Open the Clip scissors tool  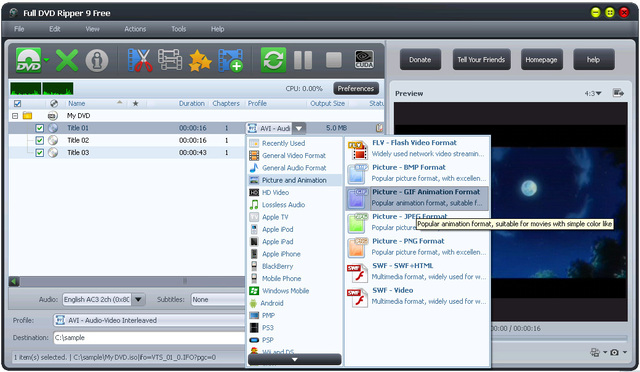point(140,60)
